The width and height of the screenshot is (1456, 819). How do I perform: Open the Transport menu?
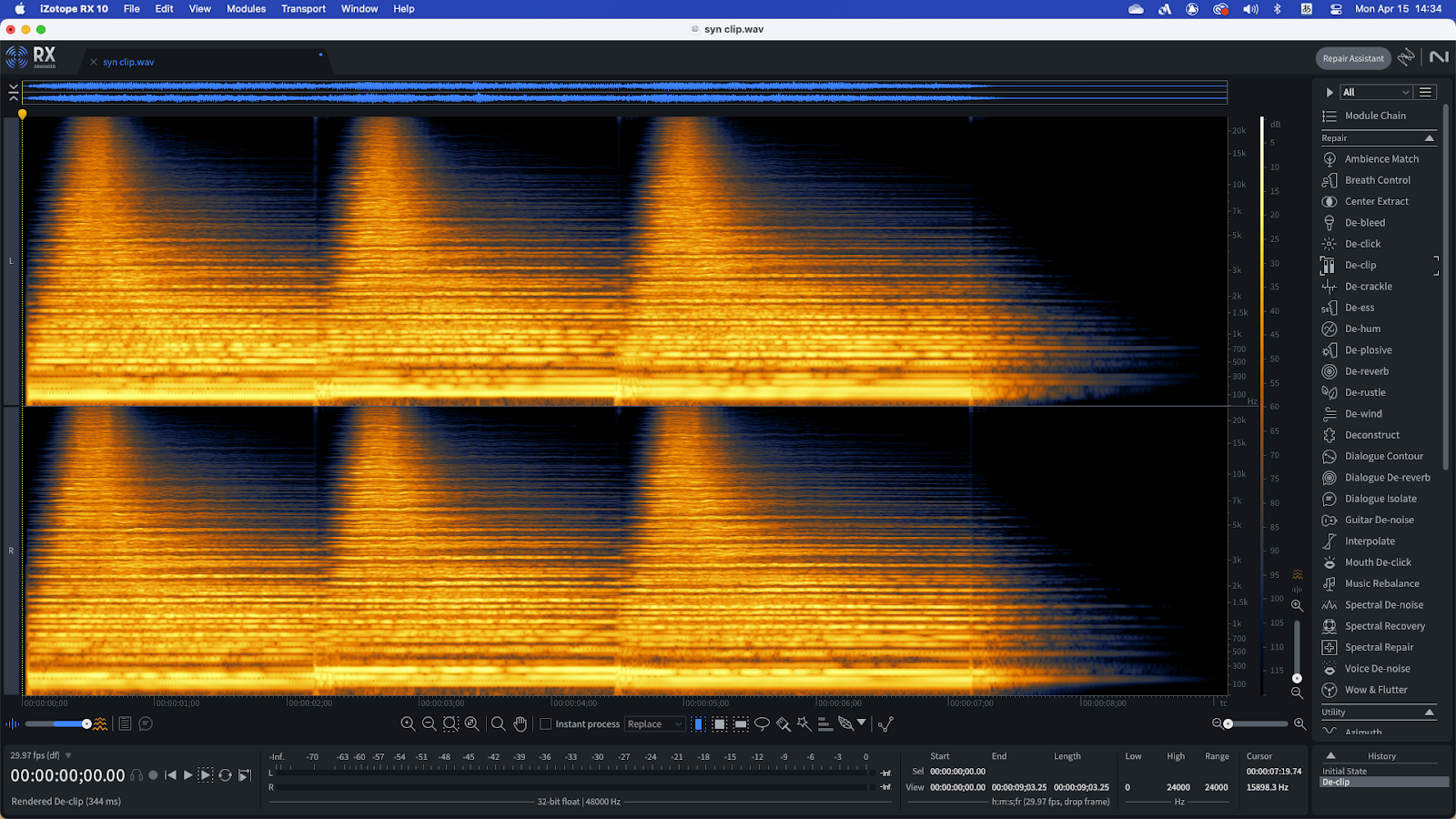(x=303, y=9)
